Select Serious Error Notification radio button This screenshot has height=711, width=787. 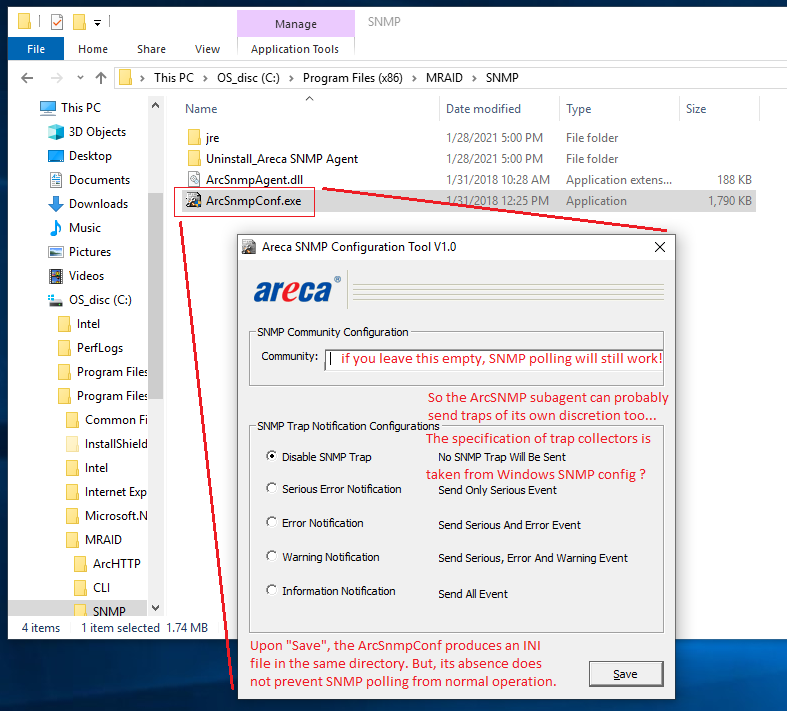pos(272,488)
